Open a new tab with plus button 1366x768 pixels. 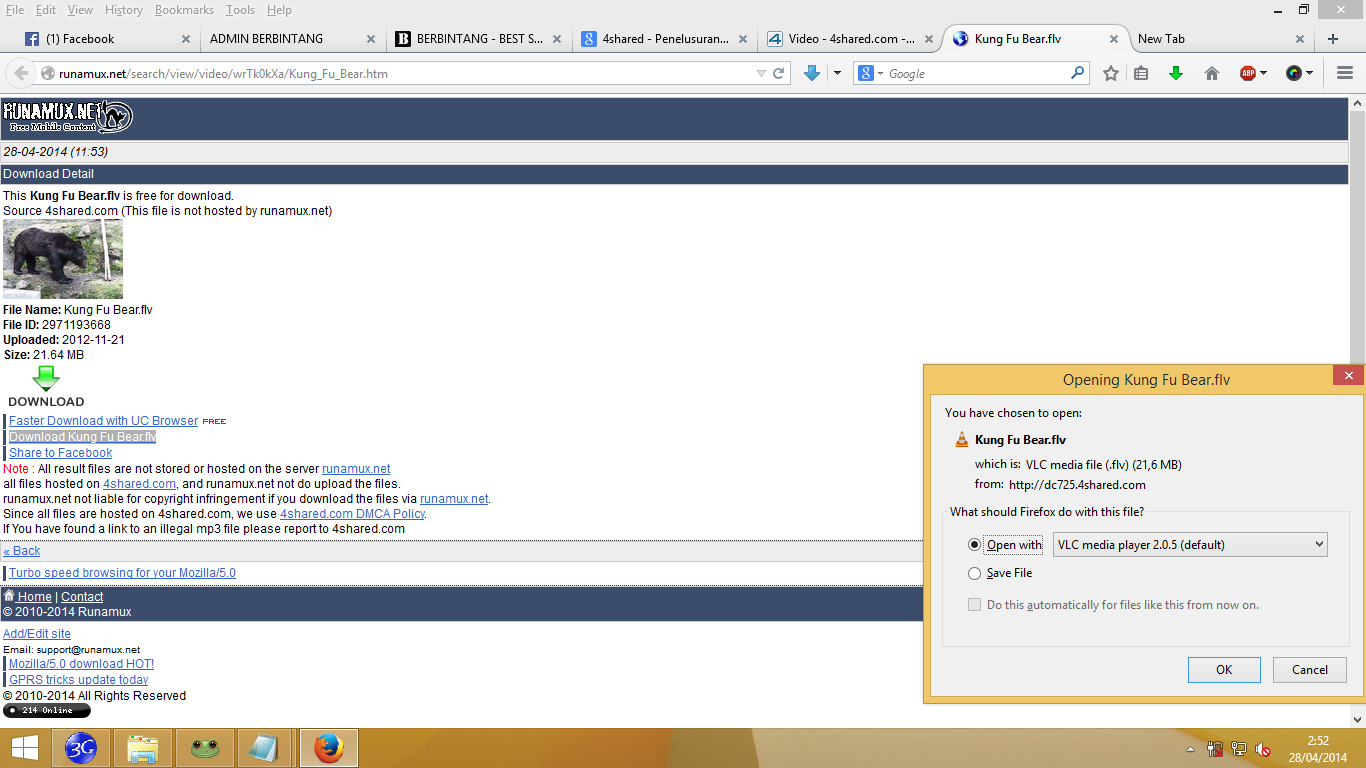click(x=1333, y=39)
